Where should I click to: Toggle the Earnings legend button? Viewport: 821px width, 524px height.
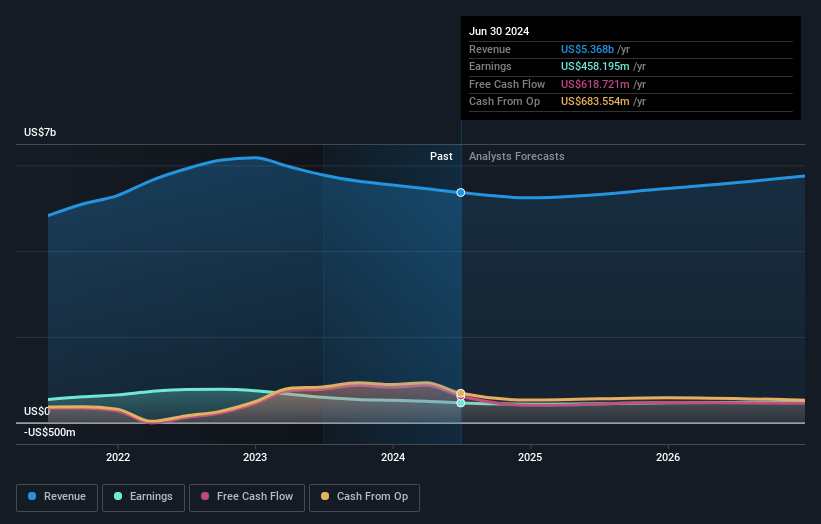tap(143, 497)
